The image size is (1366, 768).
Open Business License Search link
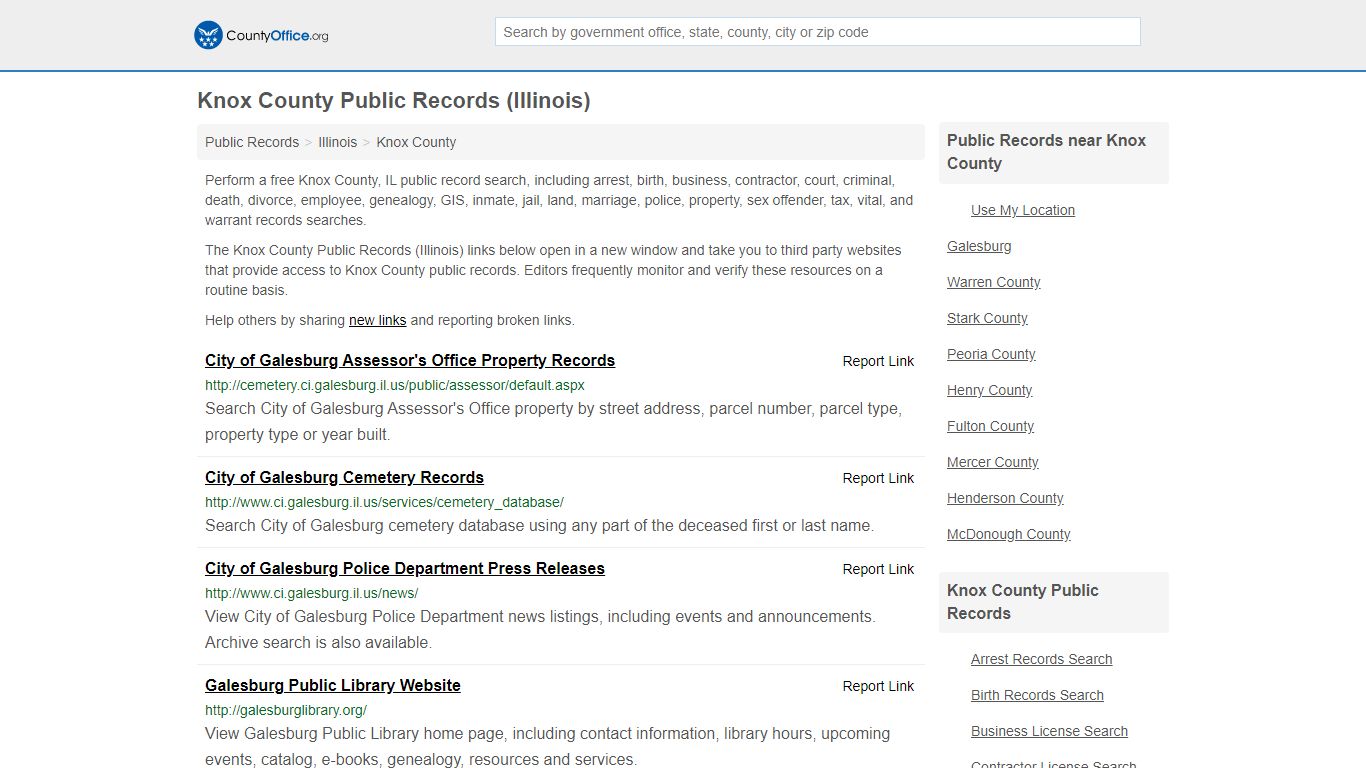click(1049, 731)
